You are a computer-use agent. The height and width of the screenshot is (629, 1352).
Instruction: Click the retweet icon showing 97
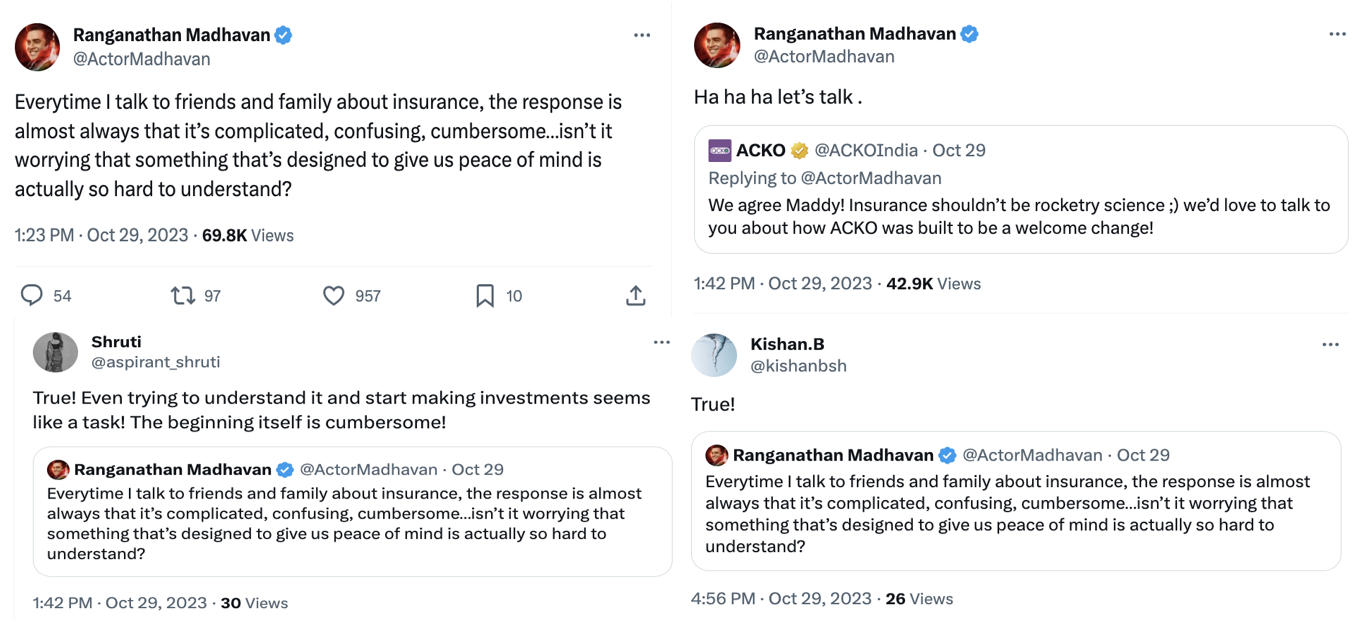tap(182, 295)
